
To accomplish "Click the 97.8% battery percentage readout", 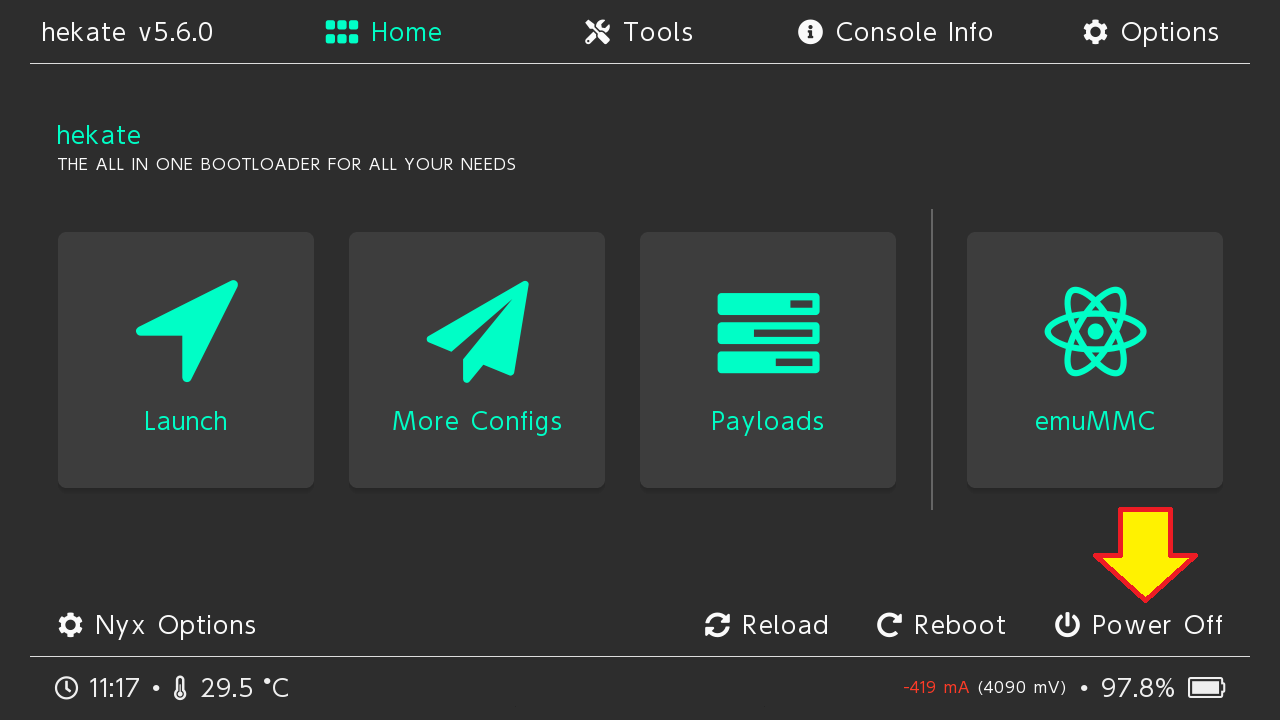I will 1137,688.
